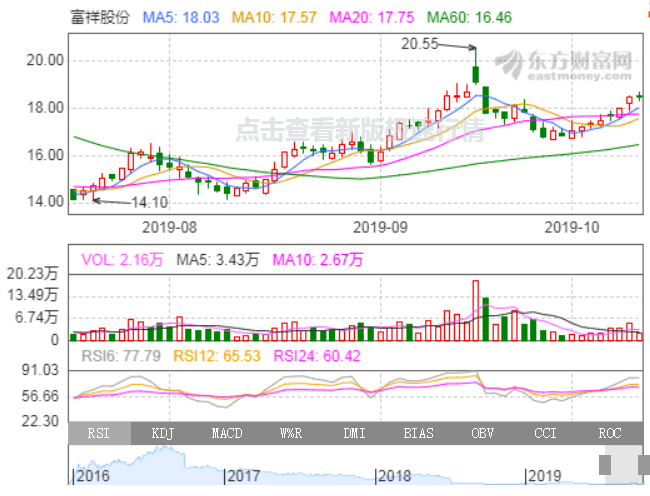This screenshot has height=496, width=650.
Task: Click the right handle of the timeline range slider
Action: [x=644, y=465]
